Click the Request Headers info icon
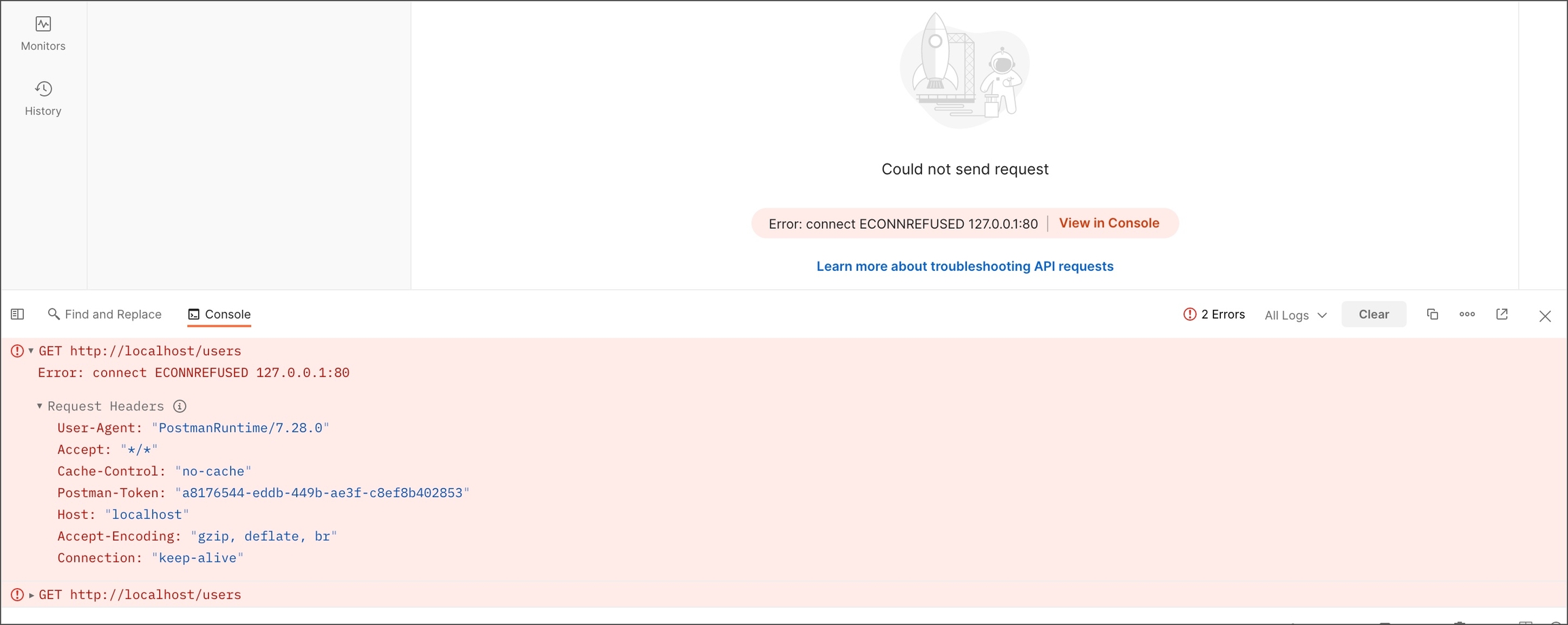1568x625 pixels. click(180, 406)
